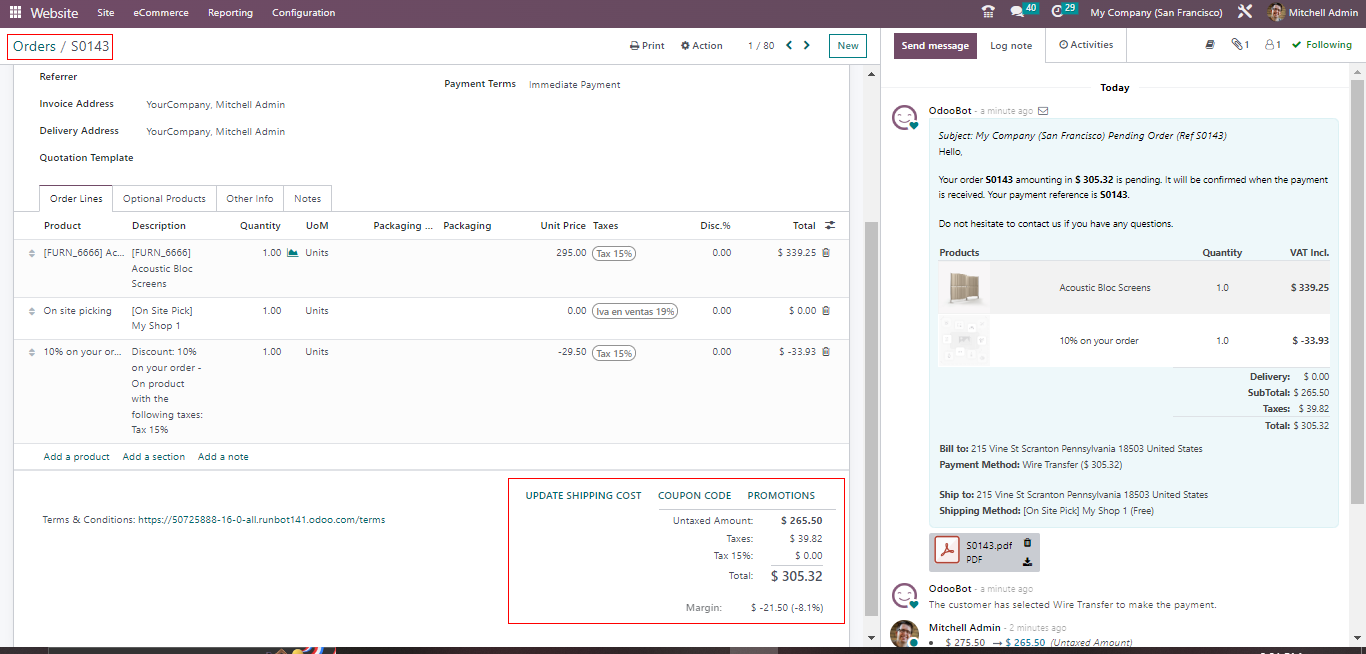Download the S0143.pdf attachment

[x=1027, y=561]
